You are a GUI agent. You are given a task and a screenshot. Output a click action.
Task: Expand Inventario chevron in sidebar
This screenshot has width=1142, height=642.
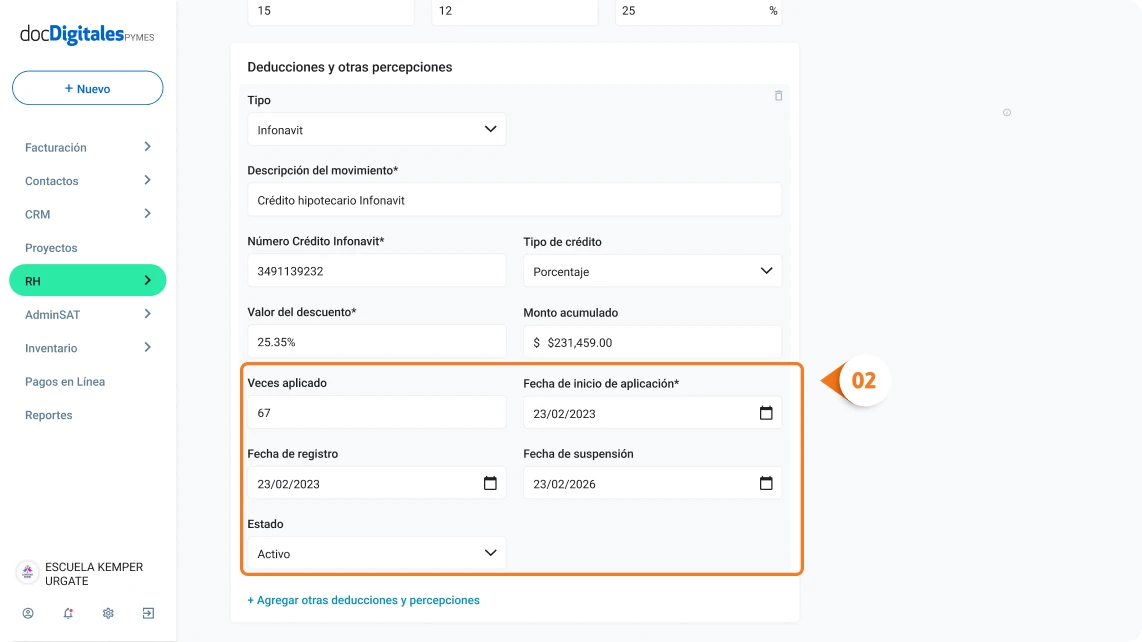click(148, 348)
